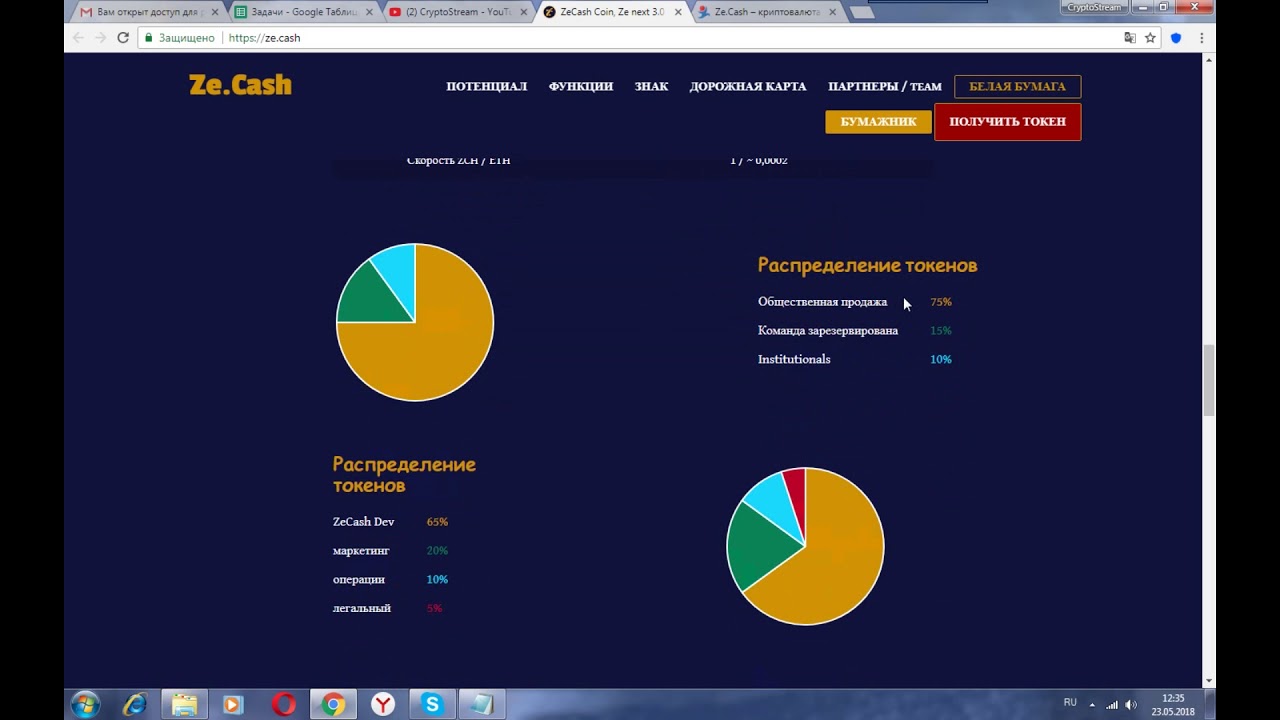Click the scrollbar down arrow

pos(1208,681)
